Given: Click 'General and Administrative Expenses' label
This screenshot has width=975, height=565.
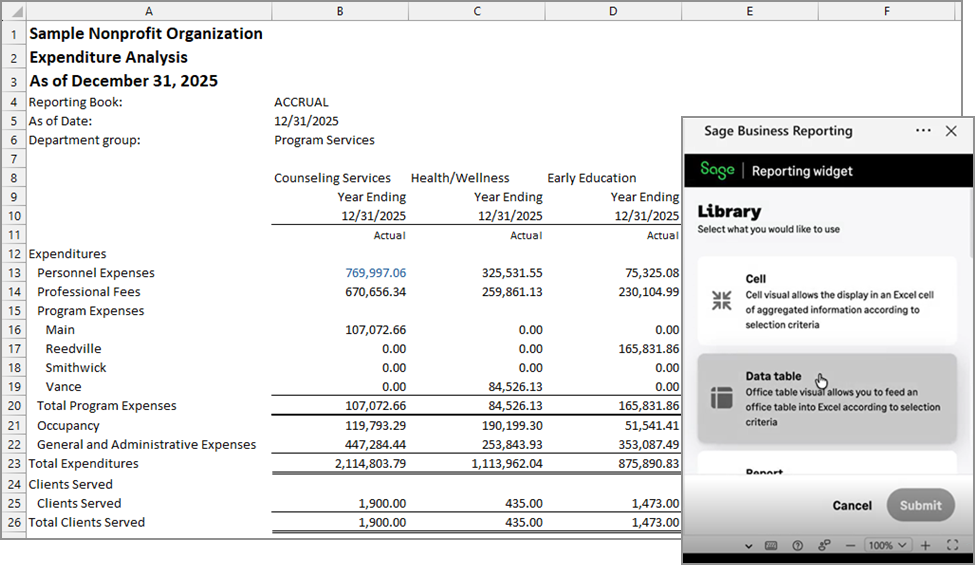Looking at the screenshot, I should (x=146, y=444).
